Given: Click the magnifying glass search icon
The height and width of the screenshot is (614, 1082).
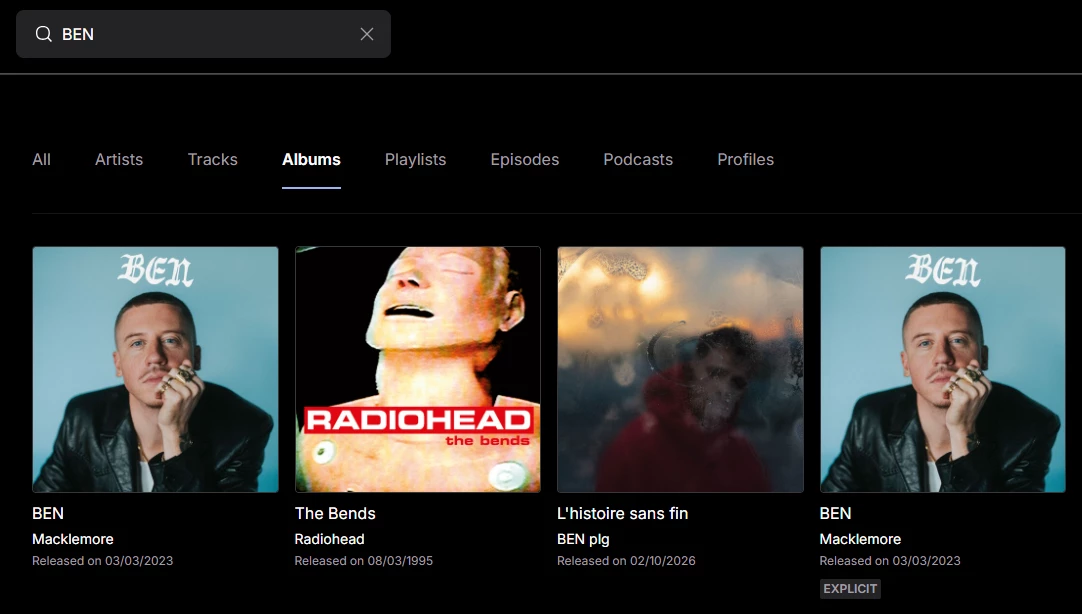Looking at the screenshot, I should pos(43,34).
